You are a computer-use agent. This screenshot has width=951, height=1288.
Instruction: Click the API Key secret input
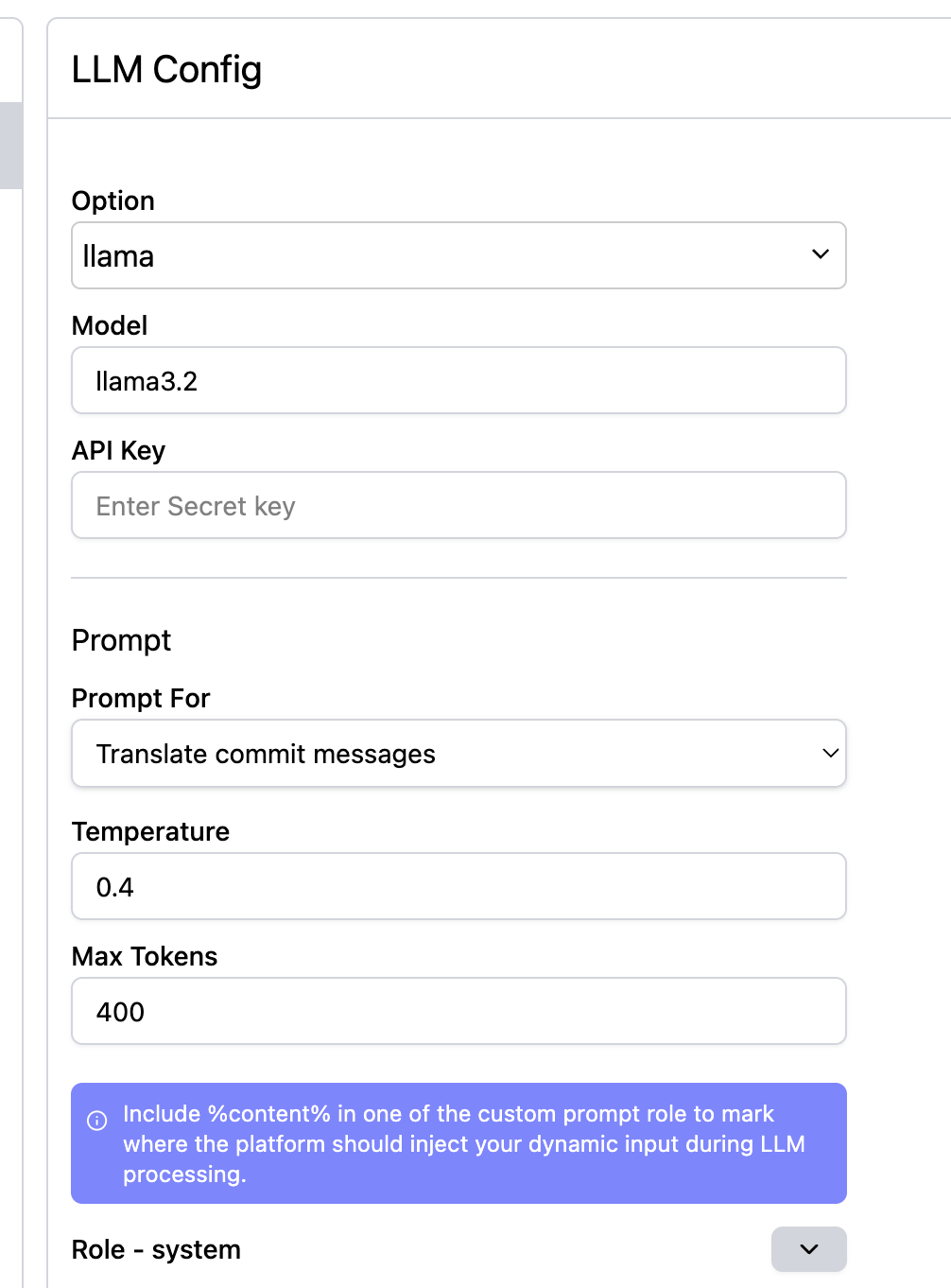click(x=458, y=505)
